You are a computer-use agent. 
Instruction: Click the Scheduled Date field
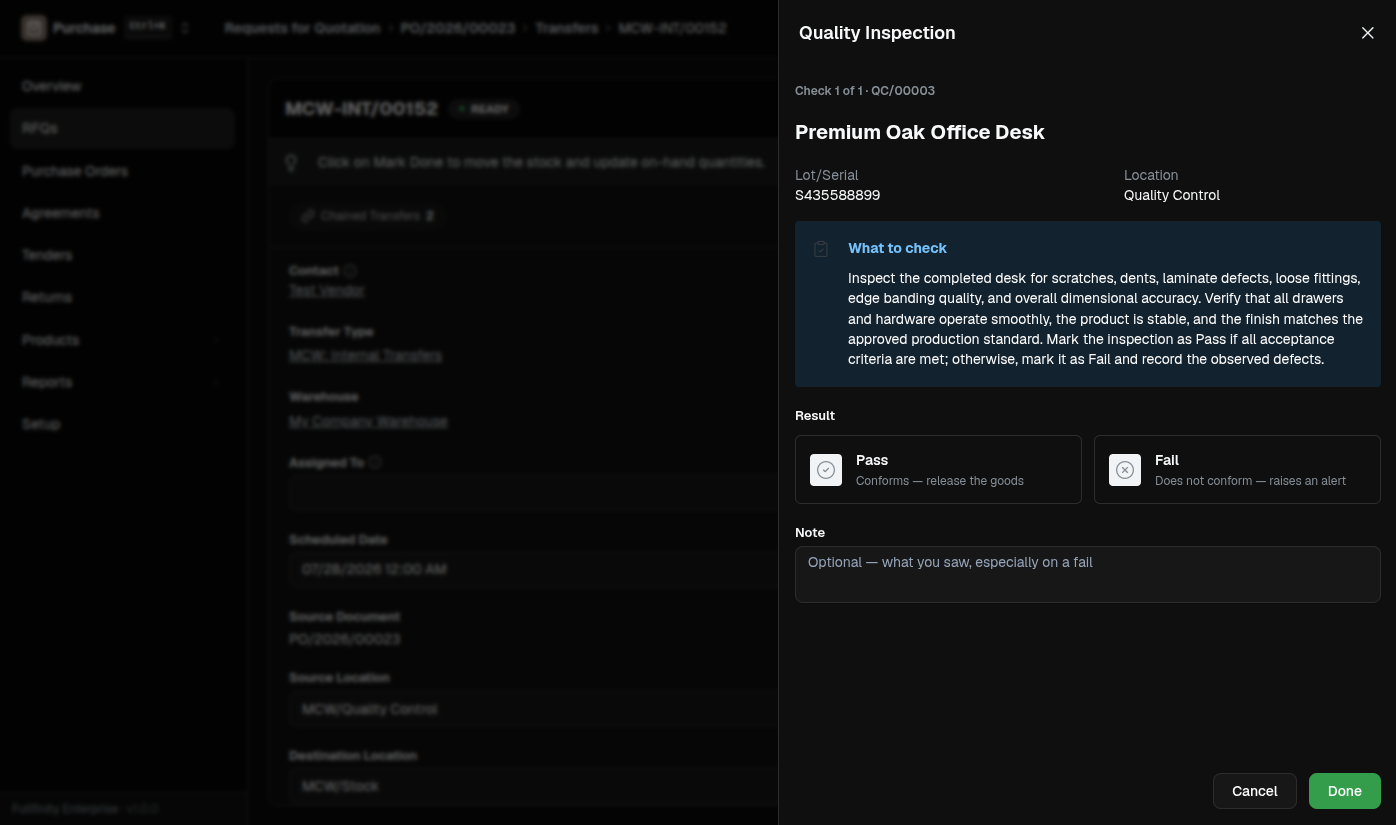click(533, 569)
